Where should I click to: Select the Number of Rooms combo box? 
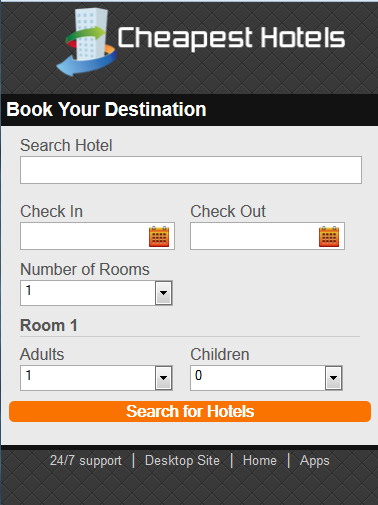click(x=96, y=293)
